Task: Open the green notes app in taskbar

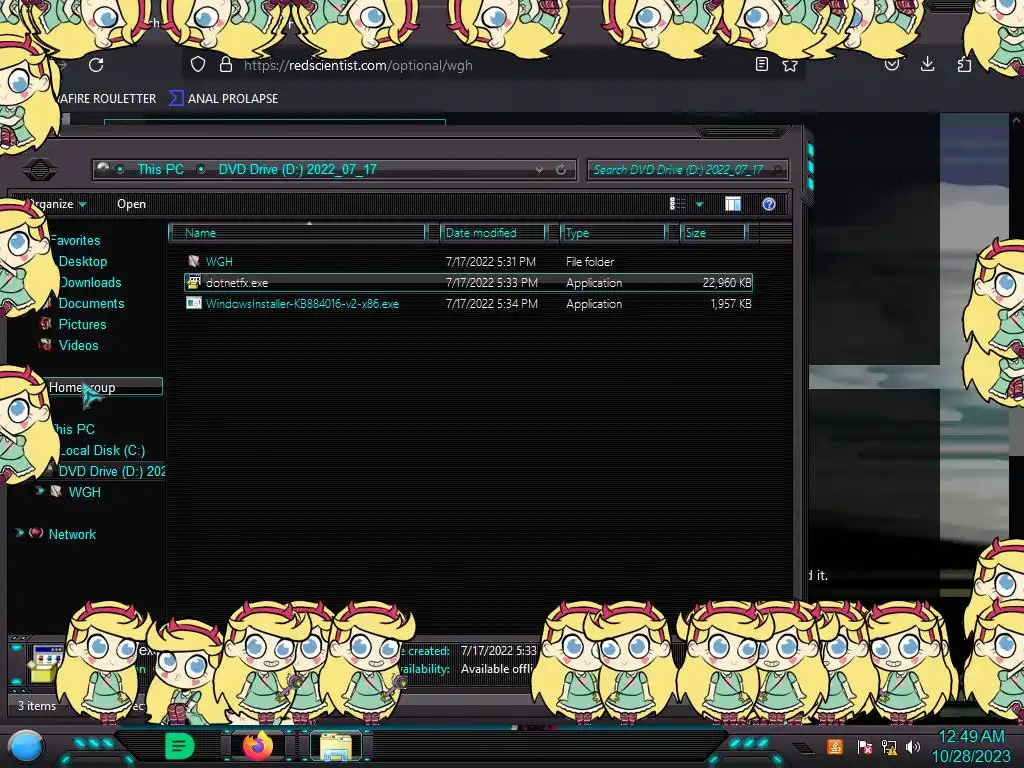Action: click(179, 746)
